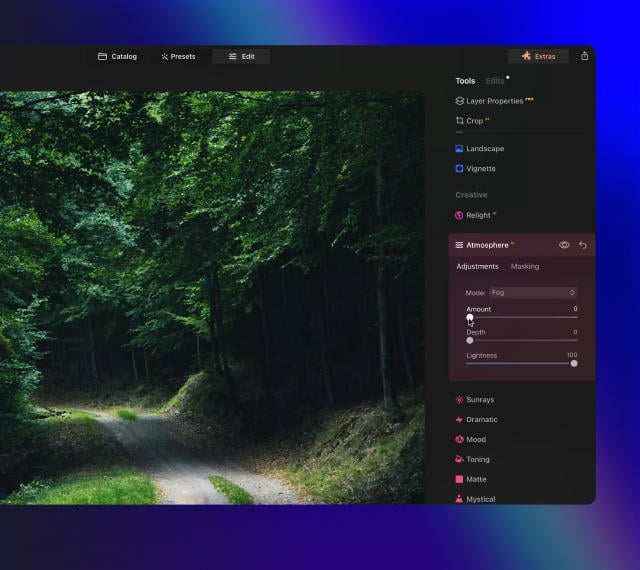This screenshot has height=570, width=640.
Task: Click the Creative section heading
Action: pos(471,195)
